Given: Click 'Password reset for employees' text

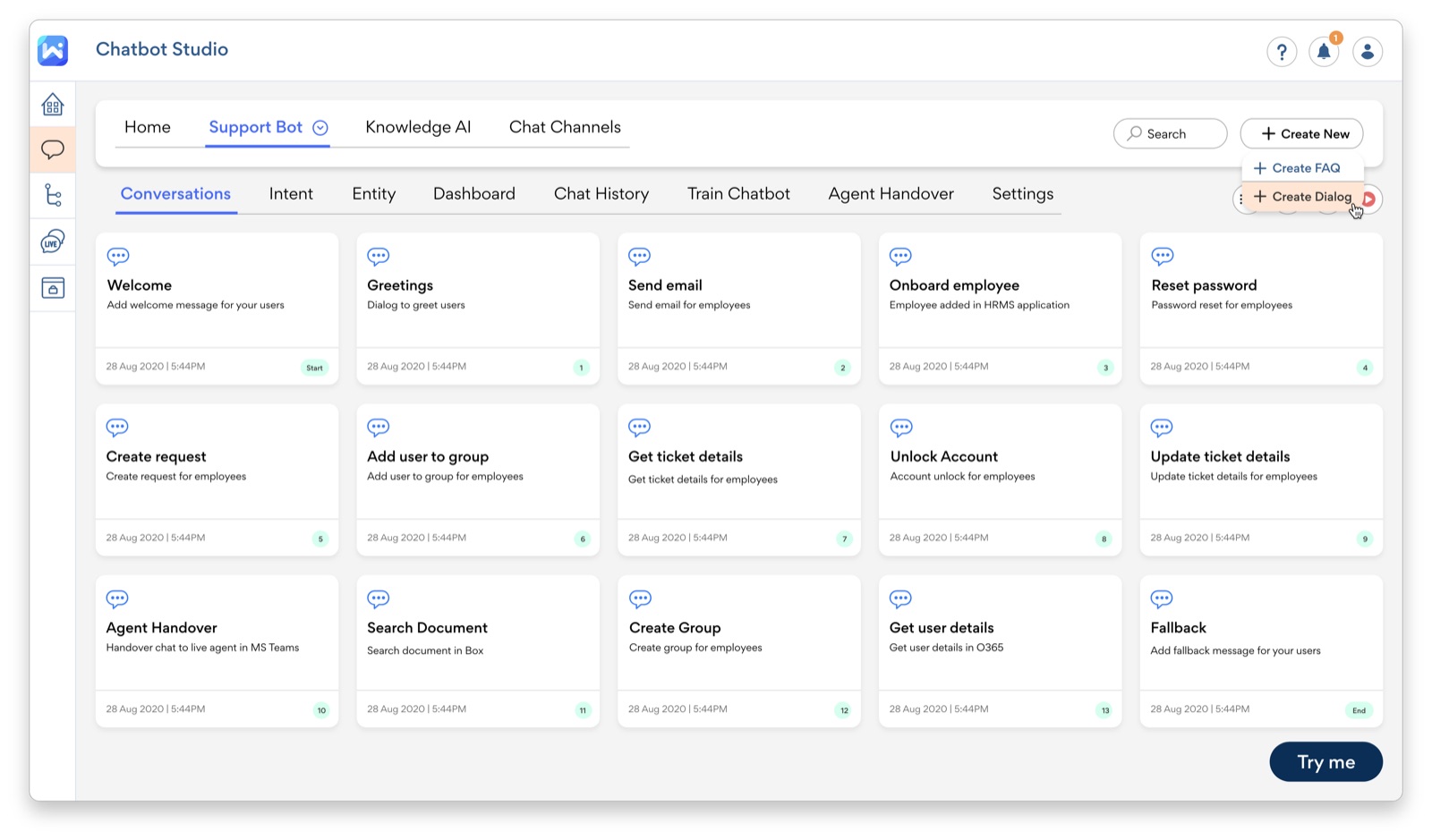Looking at the screenshot, I should click(x=1222, y=305).
